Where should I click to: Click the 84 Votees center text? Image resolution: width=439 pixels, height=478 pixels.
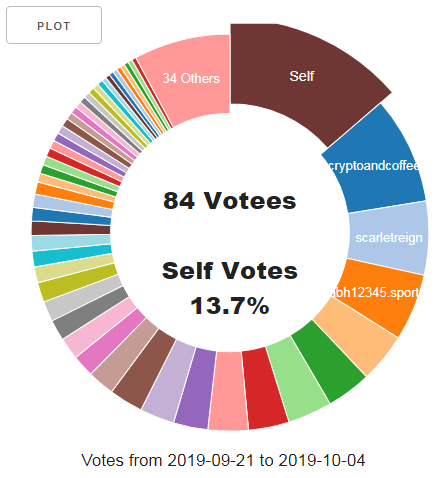tap(230, 201)
